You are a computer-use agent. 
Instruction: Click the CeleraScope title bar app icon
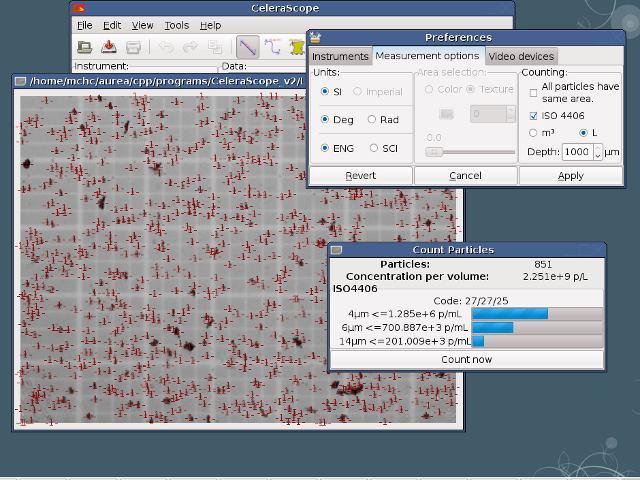pyautogui.click(x=78, y=8)
